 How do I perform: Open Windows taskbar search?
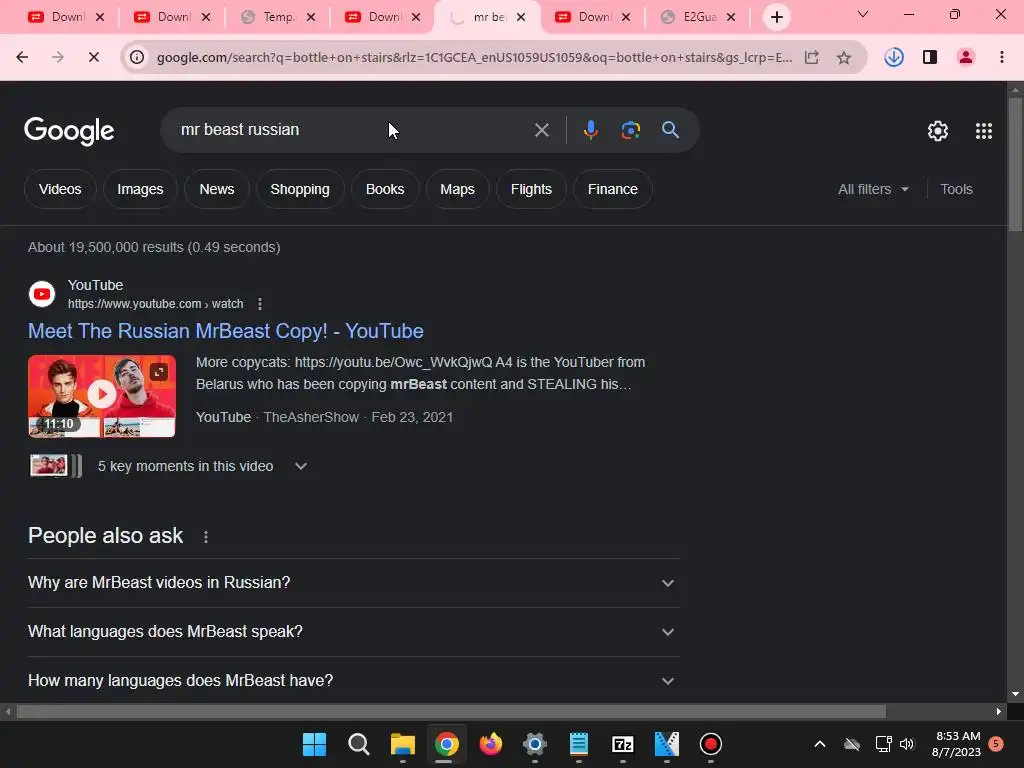(x=359, y=744)
